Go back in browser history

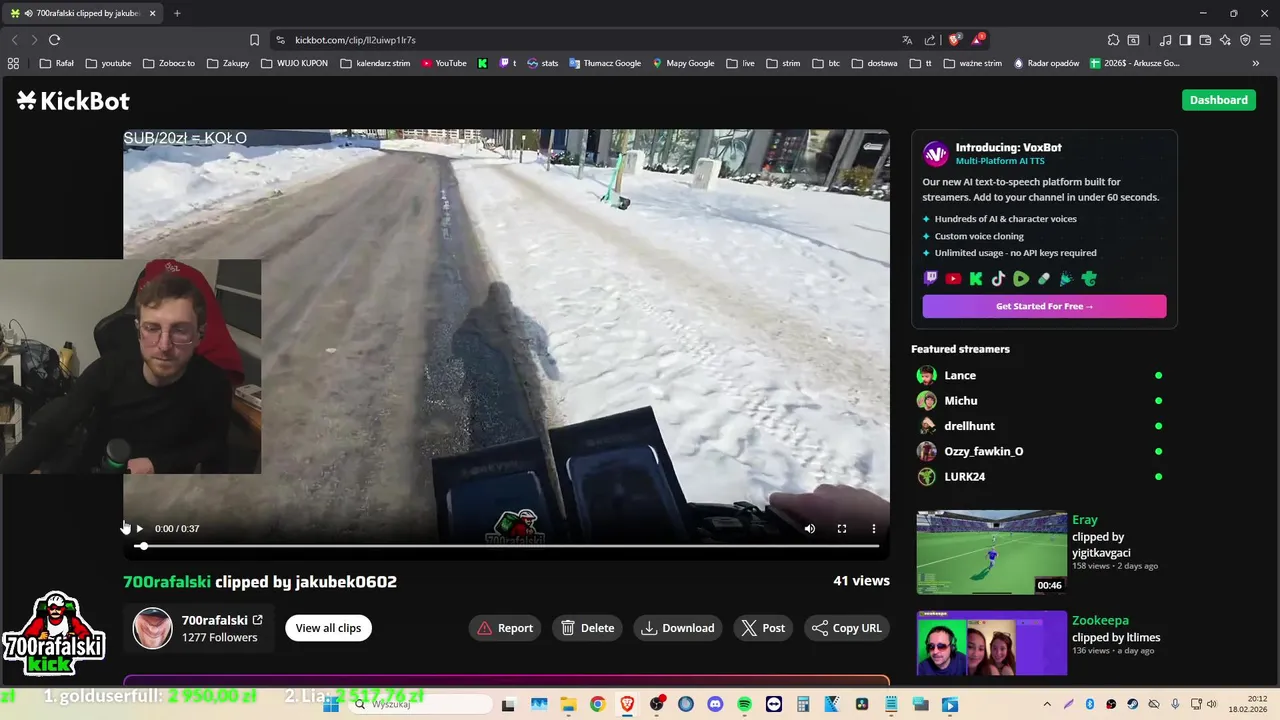pos(14,40)
